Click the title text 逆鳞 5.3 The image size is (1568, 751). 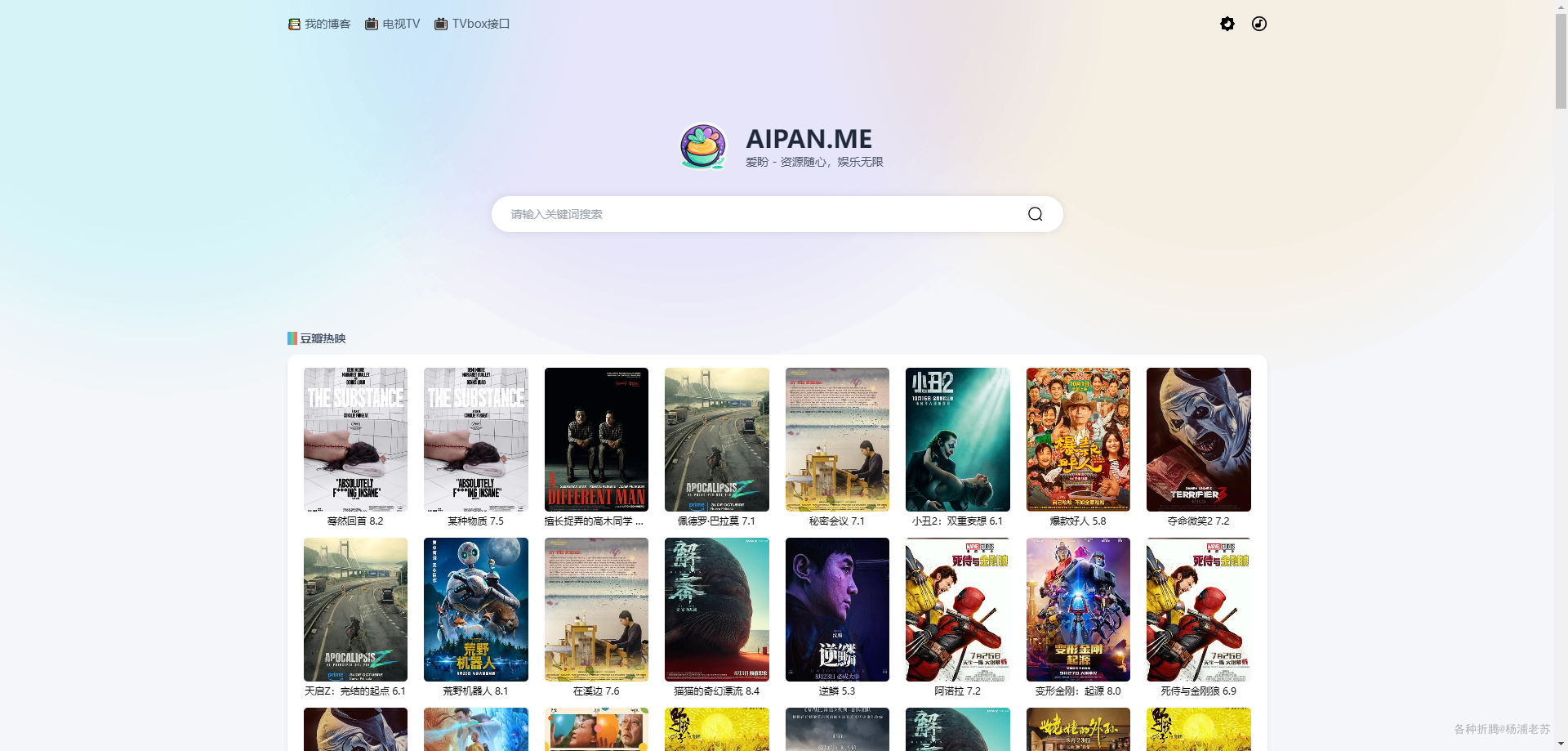point(837,691)
